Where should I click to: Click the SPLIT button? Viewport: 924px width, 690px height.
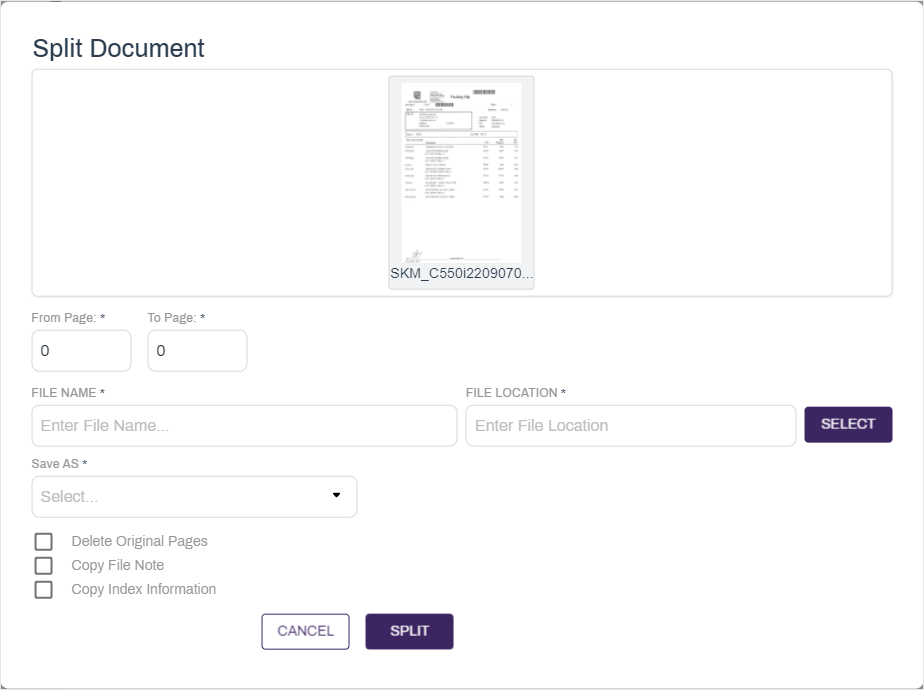click(410, 632)
